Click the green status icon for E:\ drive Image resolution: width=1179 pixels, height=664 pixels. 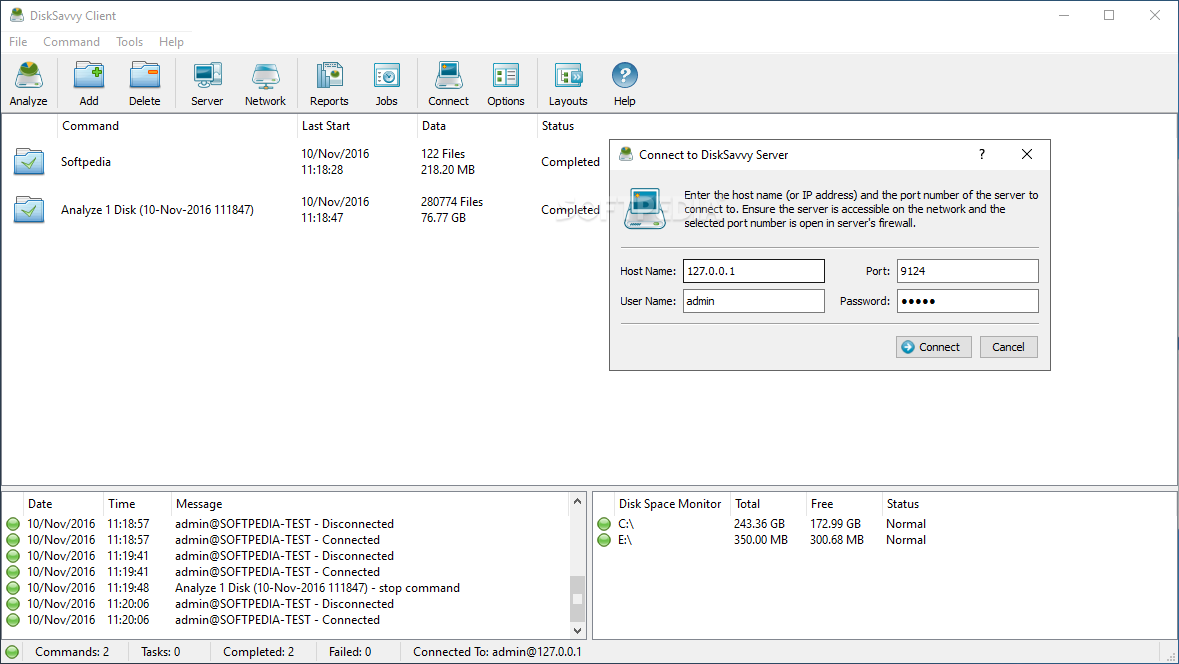[604, 540]
